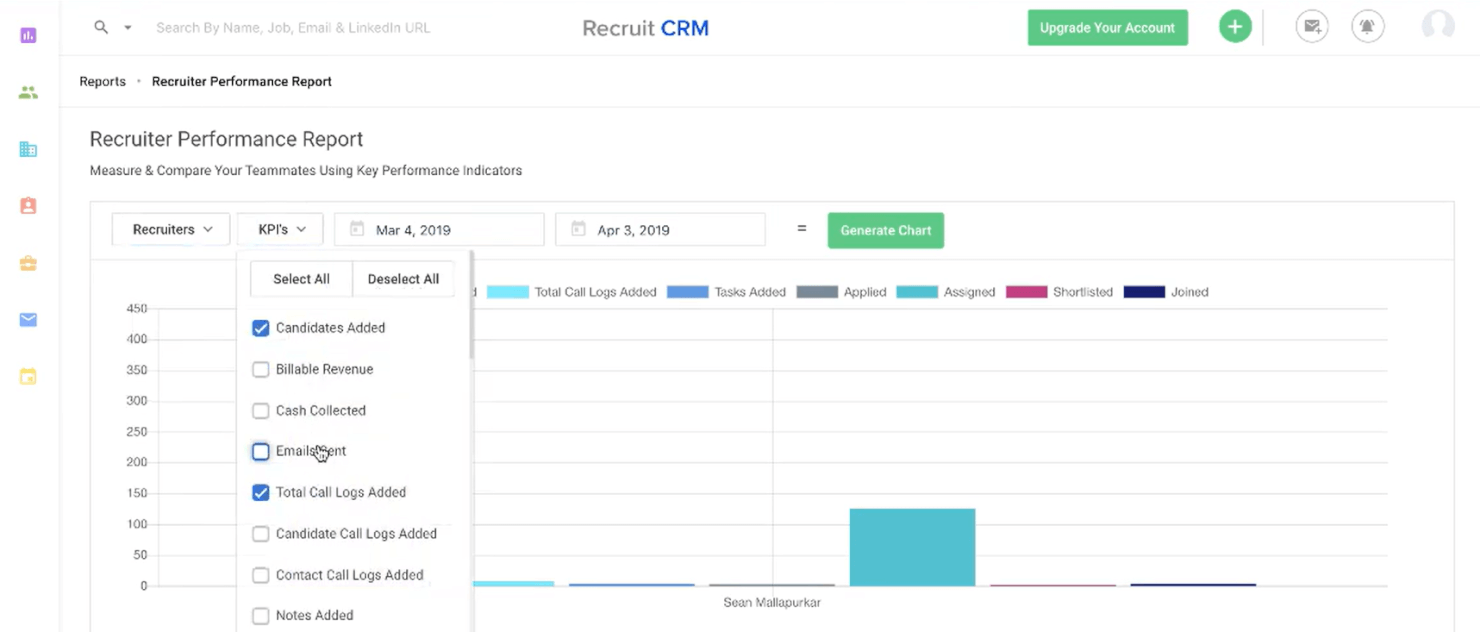Open the Mar 4, 2019 start date field
1480x632 pixels.
pyautogui.click(x=439, y=229)
